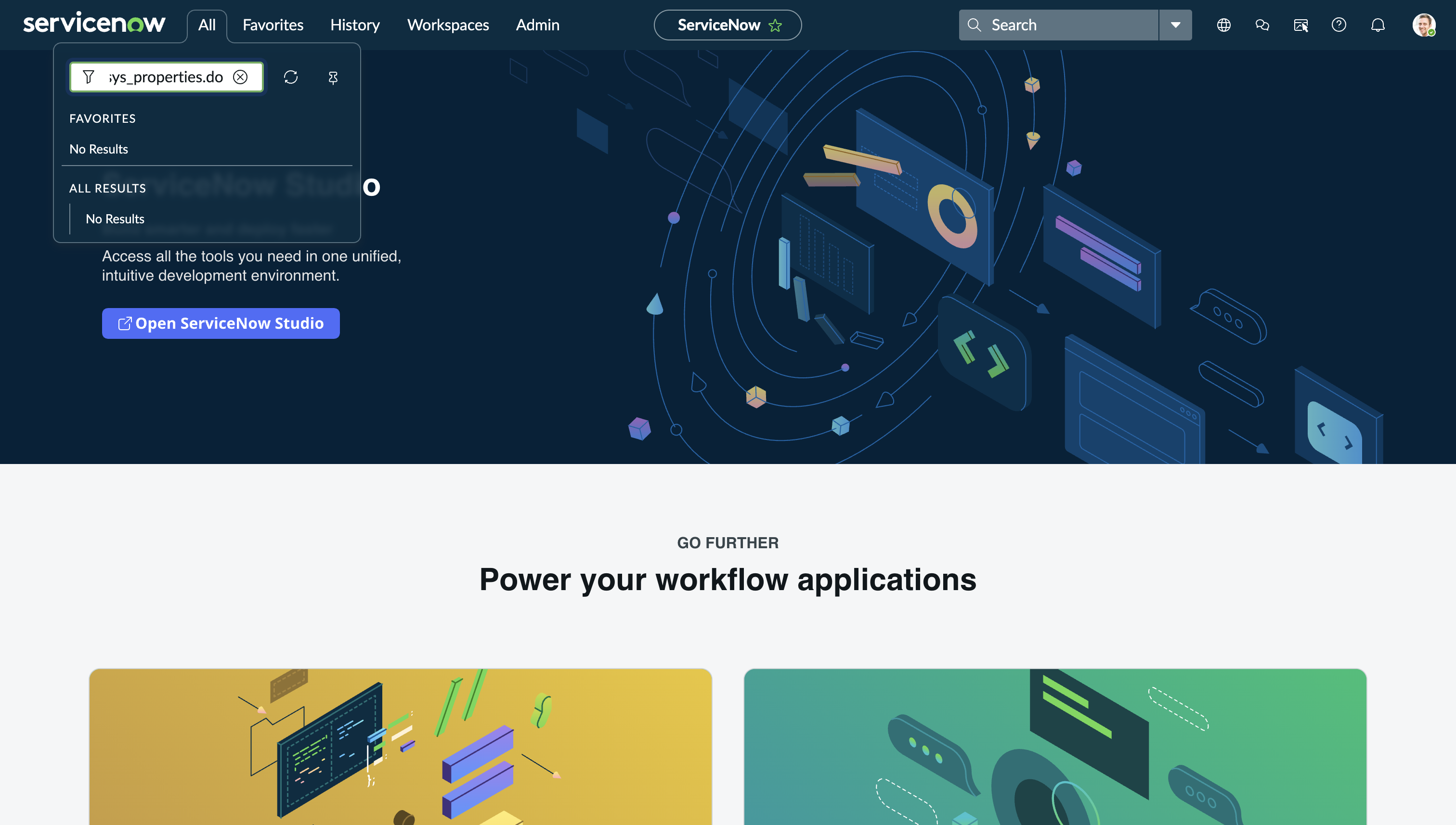Favorite the ServiceNow page with the star
Screen dimensions: 1456x825
tap(775, 26)
